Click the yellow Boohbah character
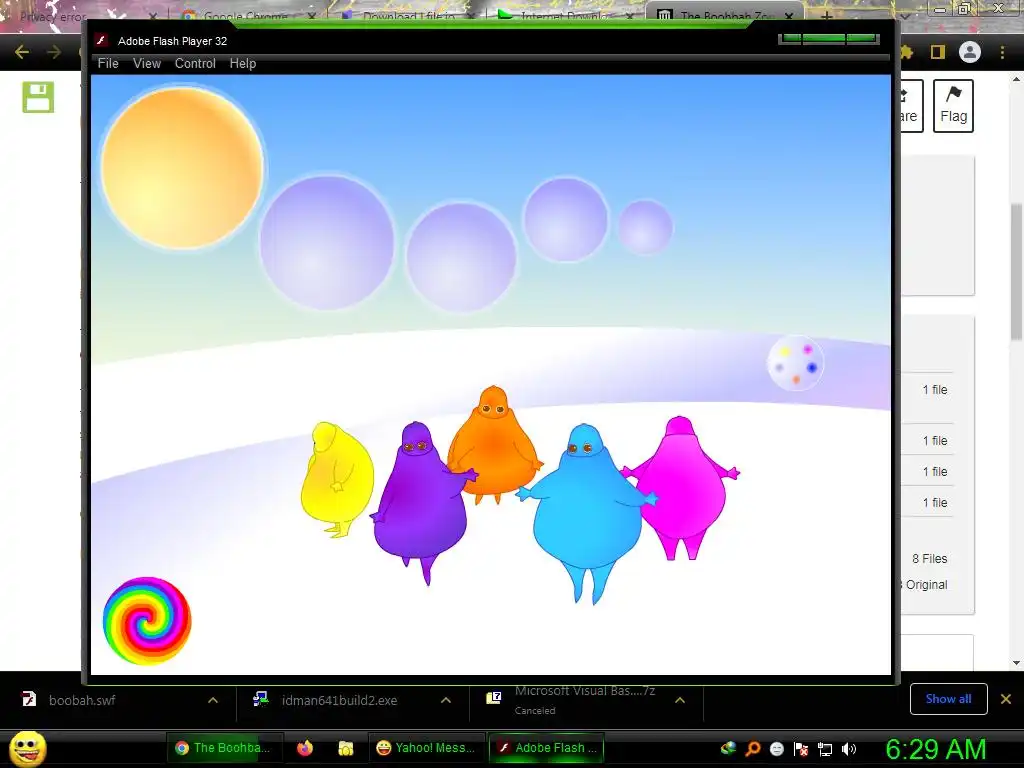 pos(337,480)
